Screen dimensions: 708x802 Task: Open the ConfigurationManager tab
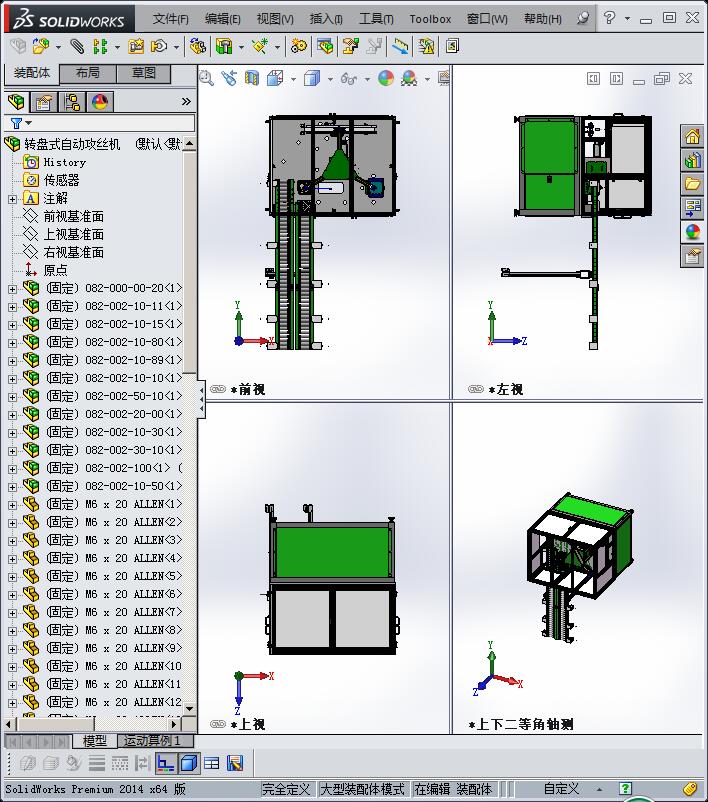[72, 102]
